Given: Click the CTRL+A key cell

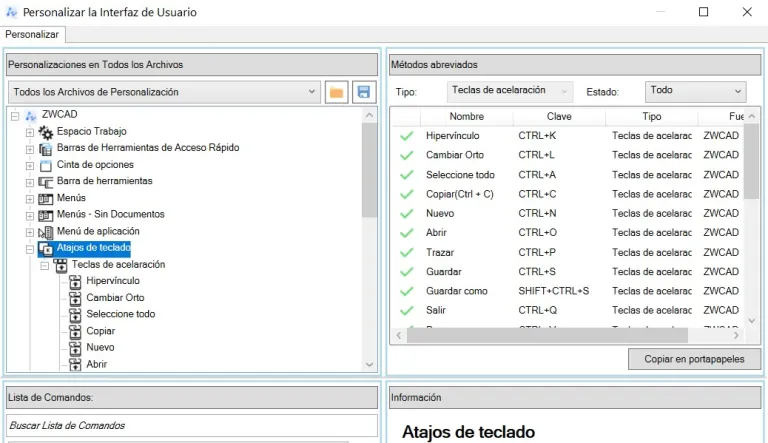Looking at the screenshot, I should click(537, 175).
